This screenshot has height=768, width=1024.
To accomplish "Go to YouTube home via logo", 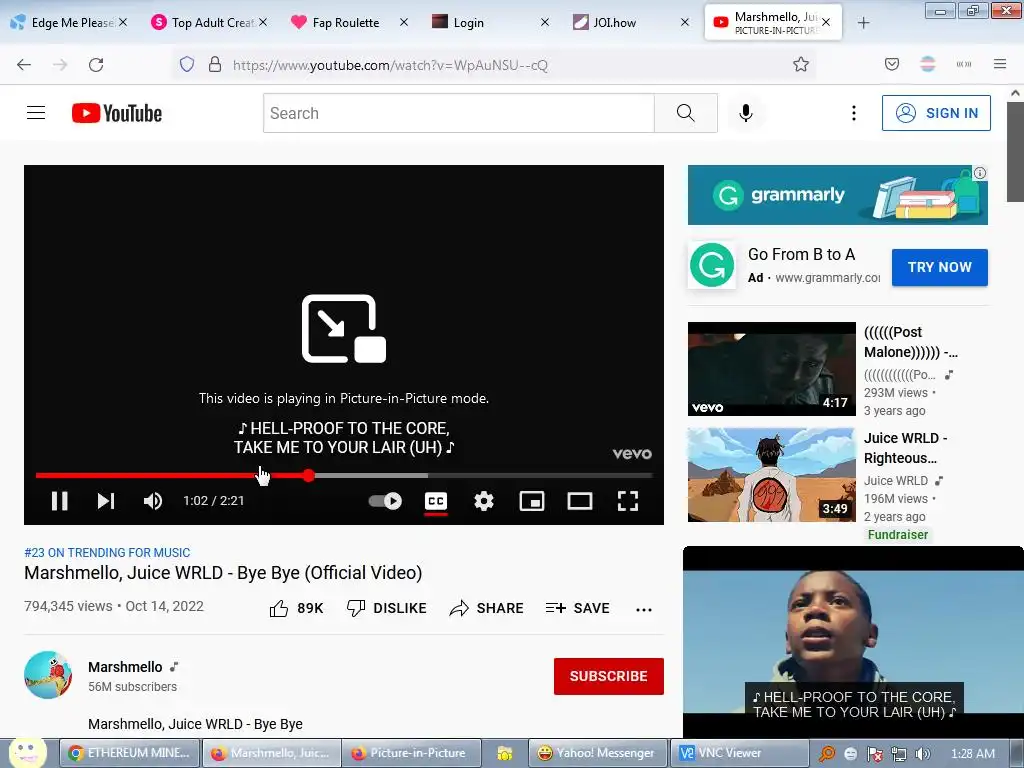I will click(117, 113).
